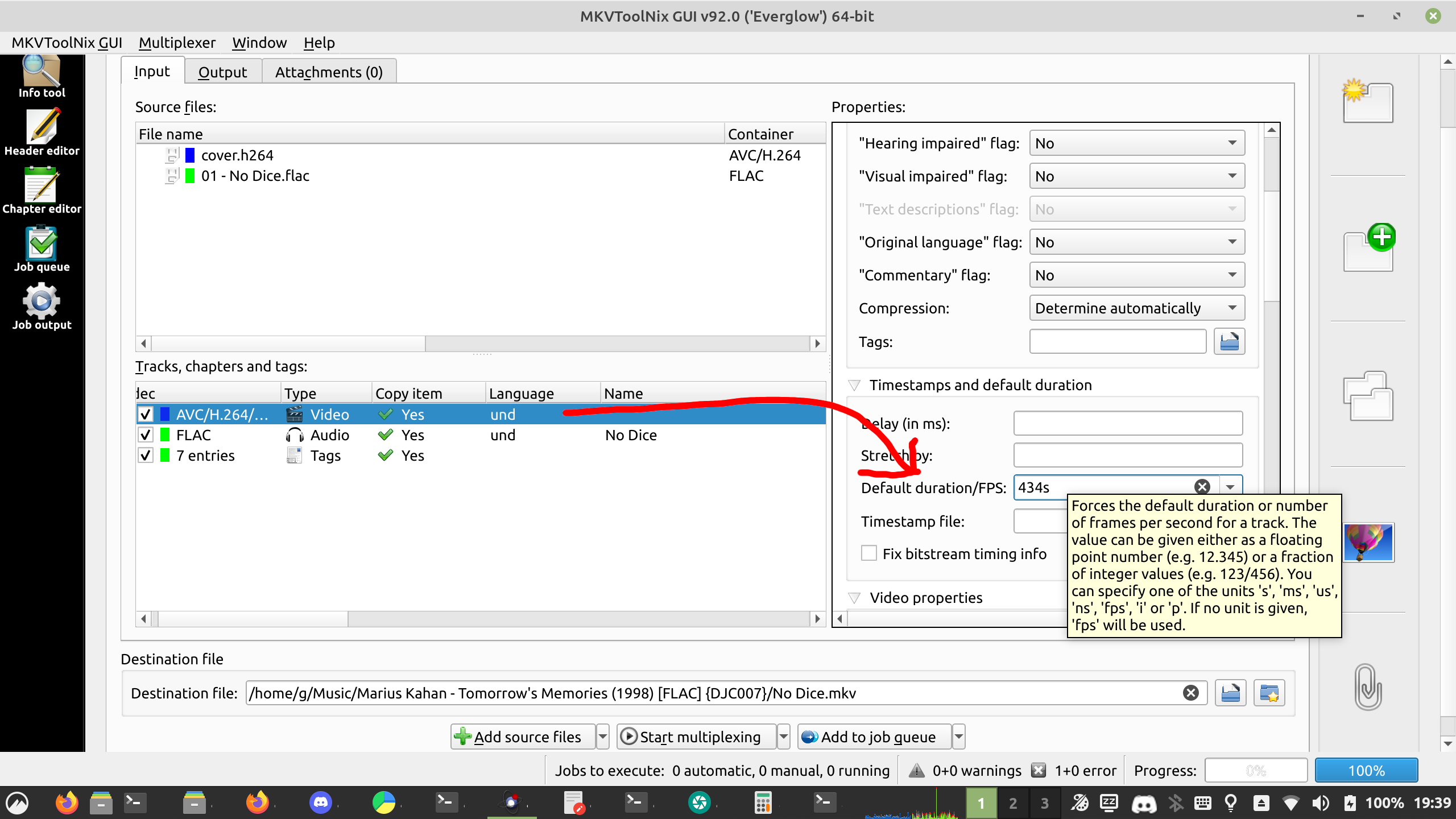The height and width of the screenshot is (819, 1456).
Task: Click the Tags file browse icon
Action: [x=1229, y=341]
